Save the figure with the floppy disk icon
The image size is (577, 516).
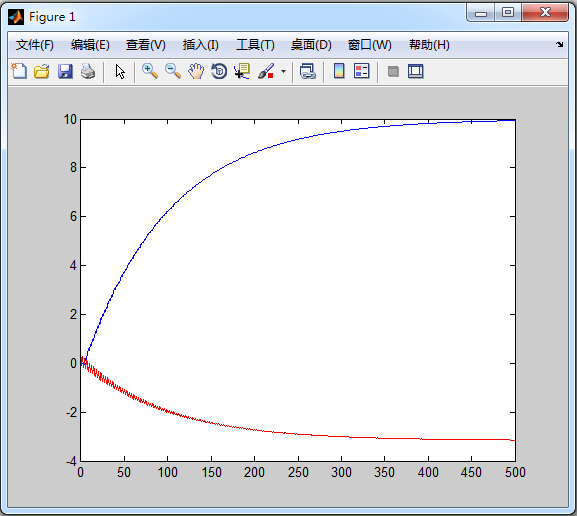(65, 71)
